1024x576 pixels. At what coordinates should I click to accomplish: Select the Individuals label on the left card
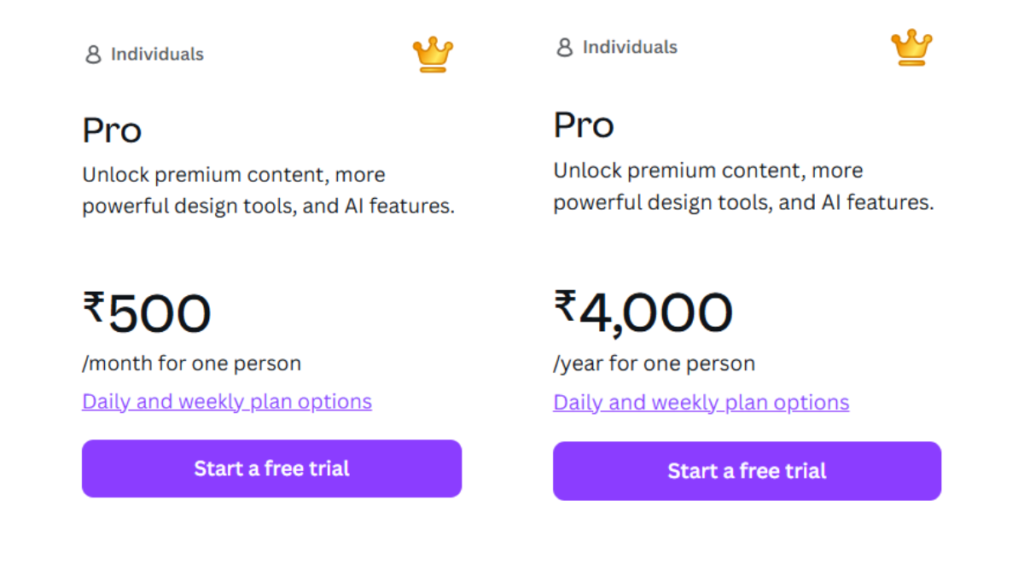[x=156, y=53]
